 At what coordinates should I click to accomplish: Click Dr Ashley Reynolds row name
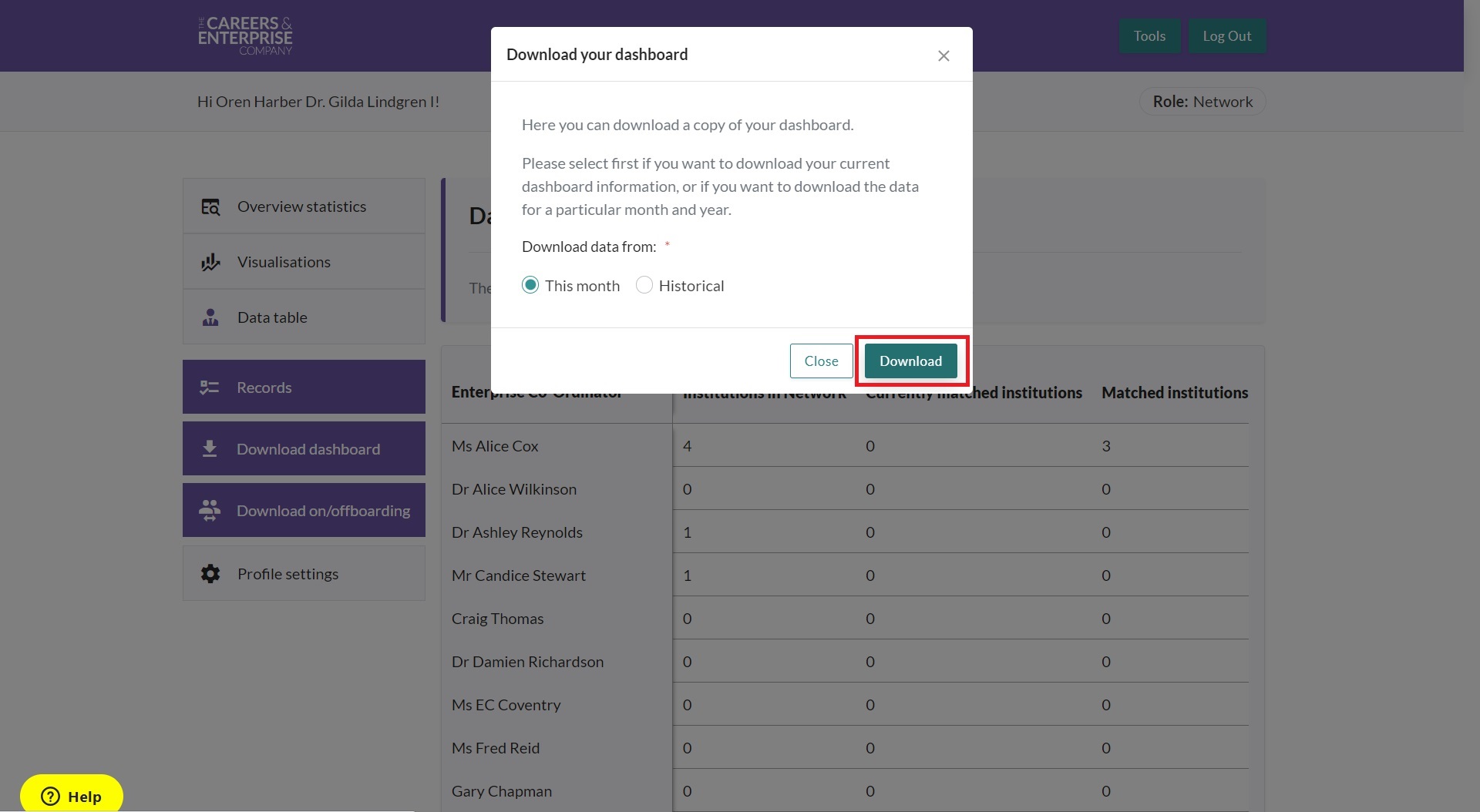pyautogui.click(x=517, y=532)
